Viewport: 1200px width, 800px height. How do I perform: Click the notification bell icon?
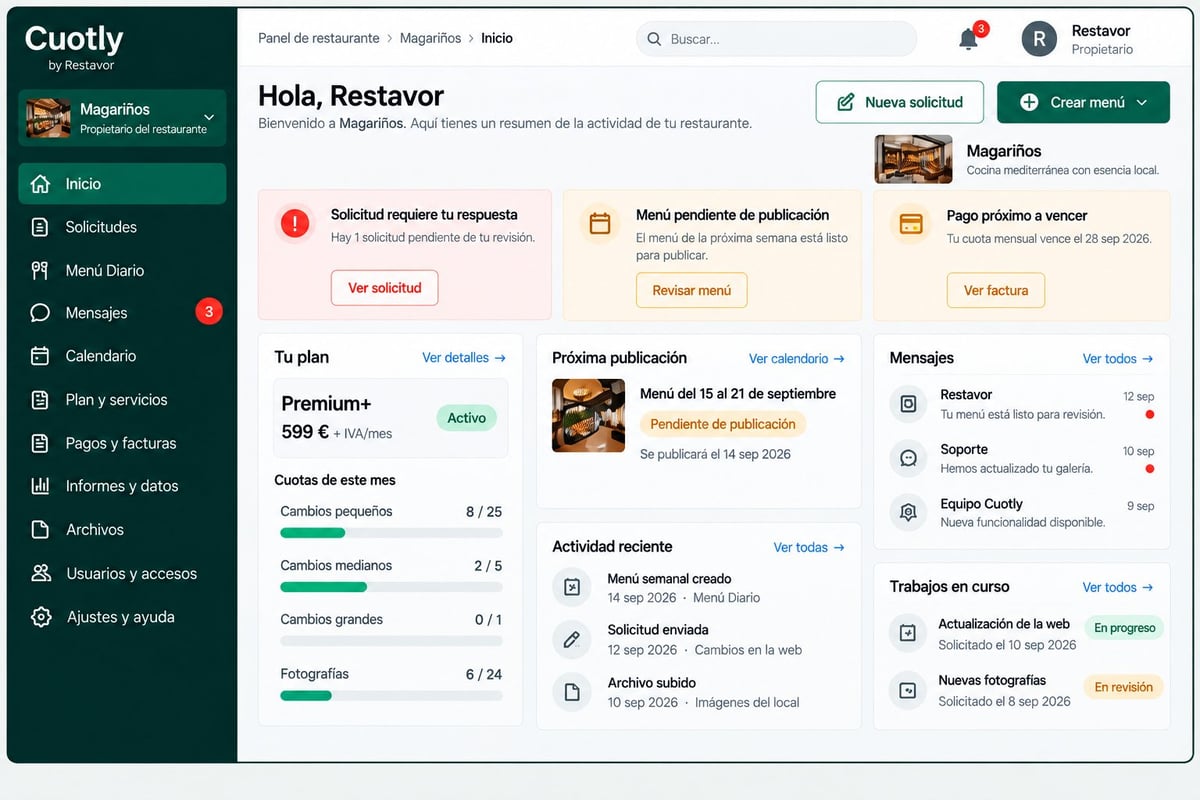tap(967, 39)
